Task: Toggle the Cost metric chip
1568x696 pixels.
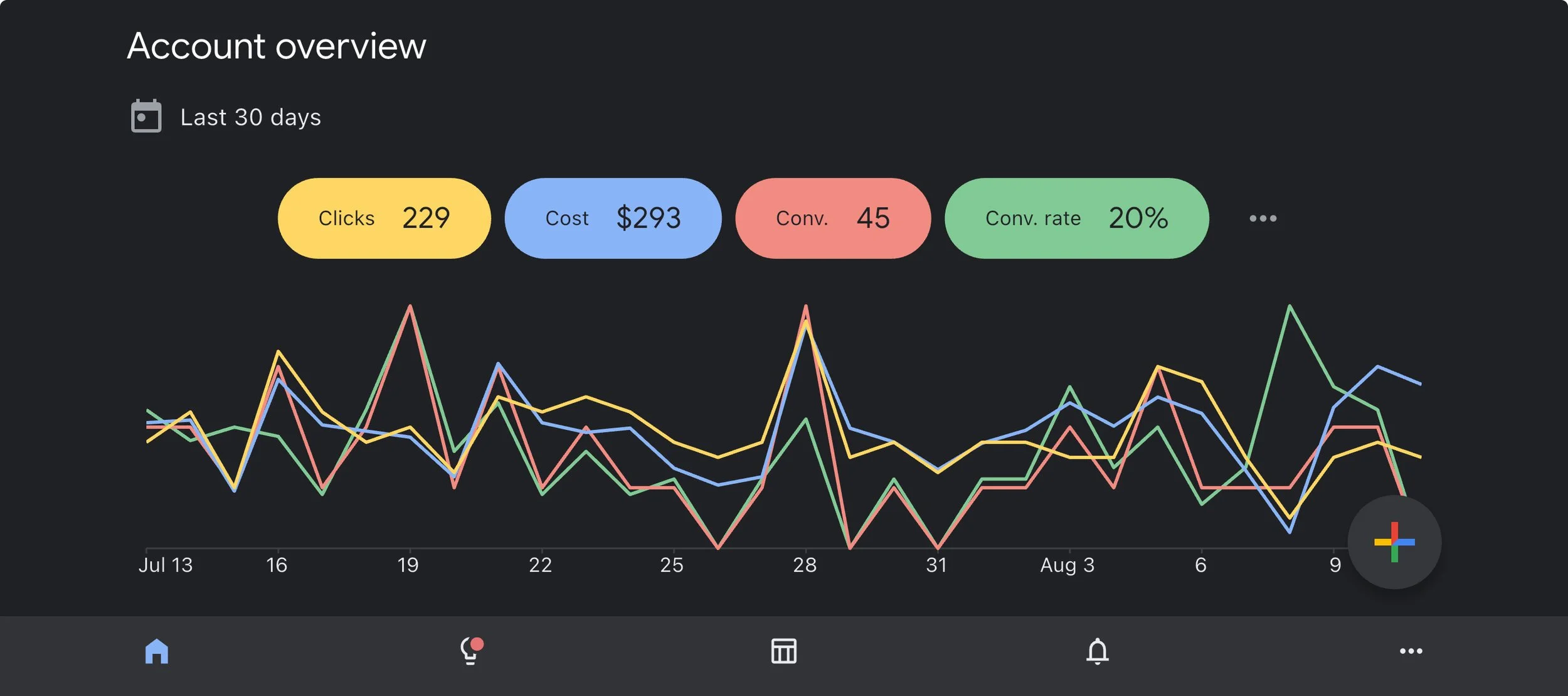Action: coord(613,218)
